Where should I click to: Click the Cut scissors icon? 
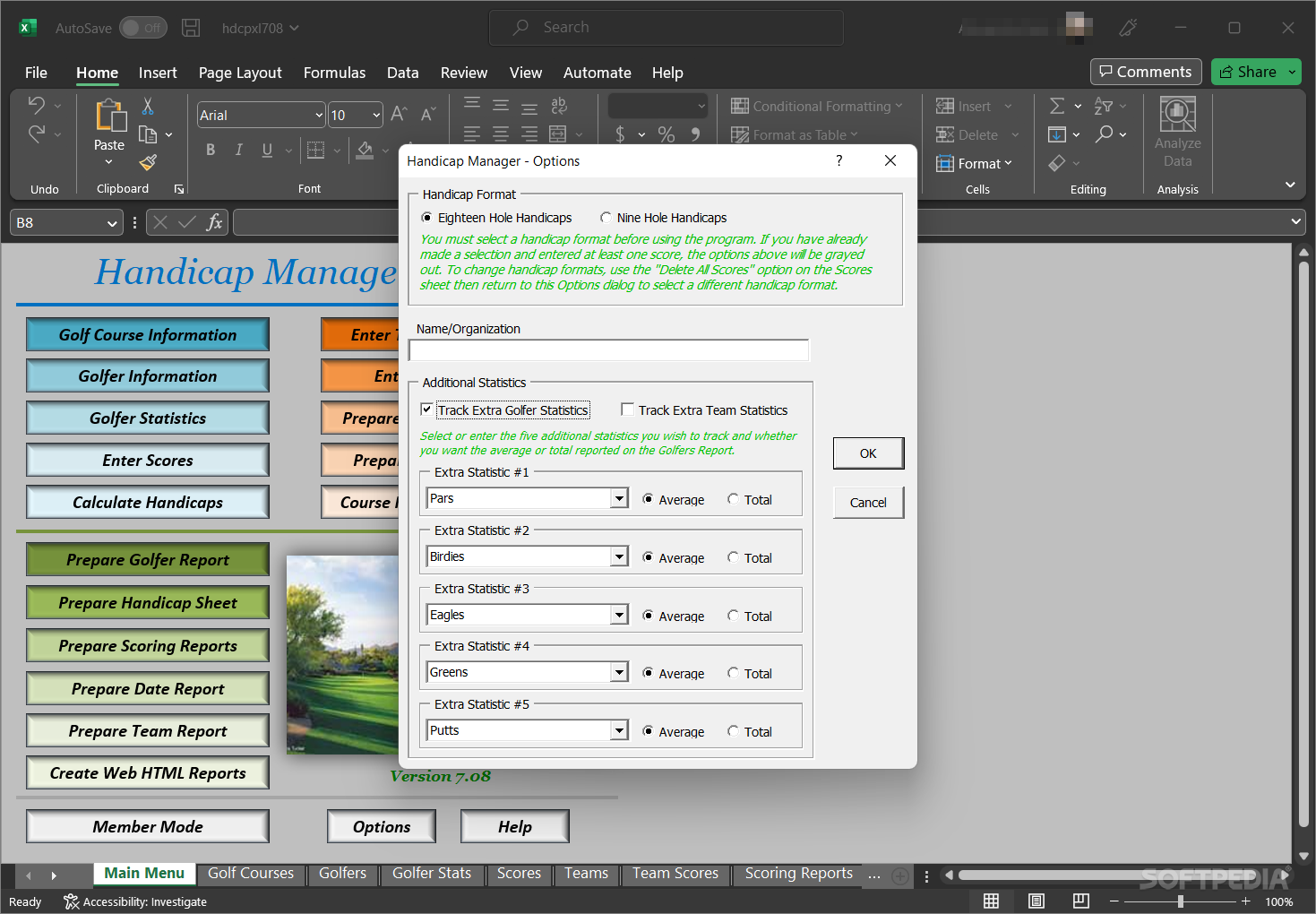(x=148, y=107)
